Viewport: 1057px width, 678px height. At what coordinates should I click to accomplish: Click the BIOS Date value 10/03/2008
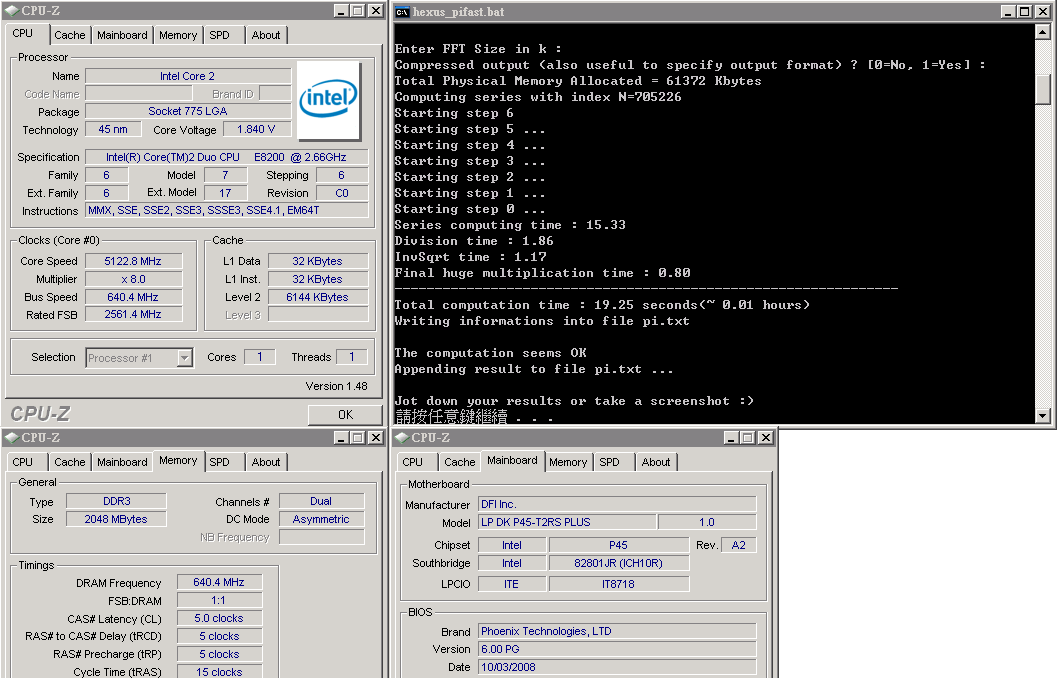point(617,667)
